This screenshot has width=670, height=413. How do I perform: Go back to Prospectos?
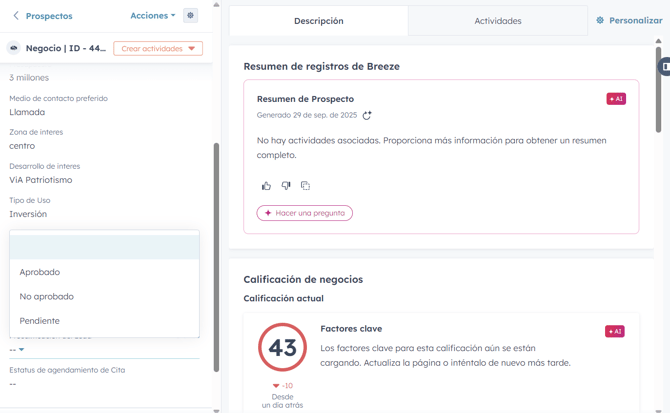42,16
